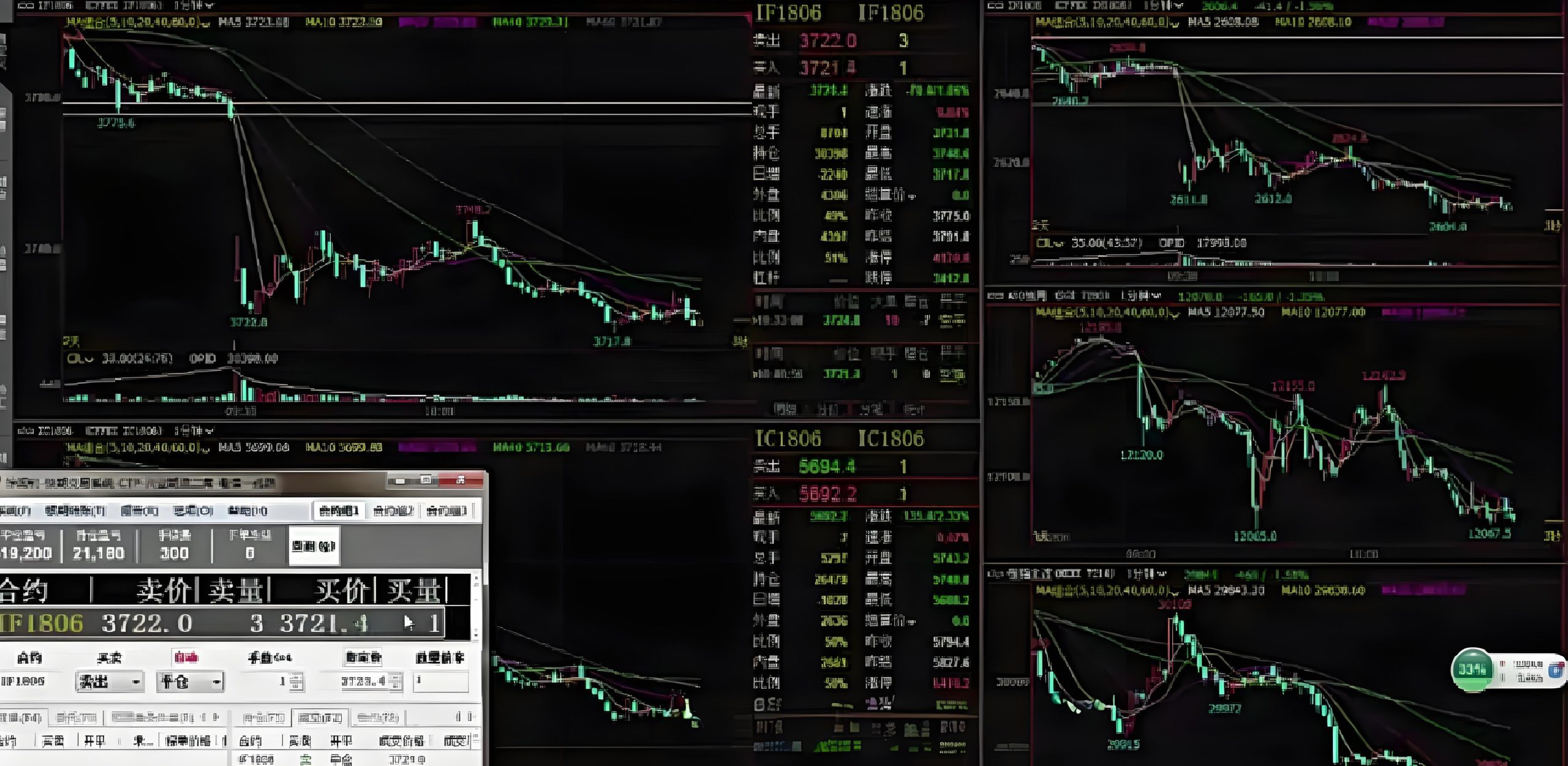Open the 平仓 open/close dropdown in the order dialog

216,682
